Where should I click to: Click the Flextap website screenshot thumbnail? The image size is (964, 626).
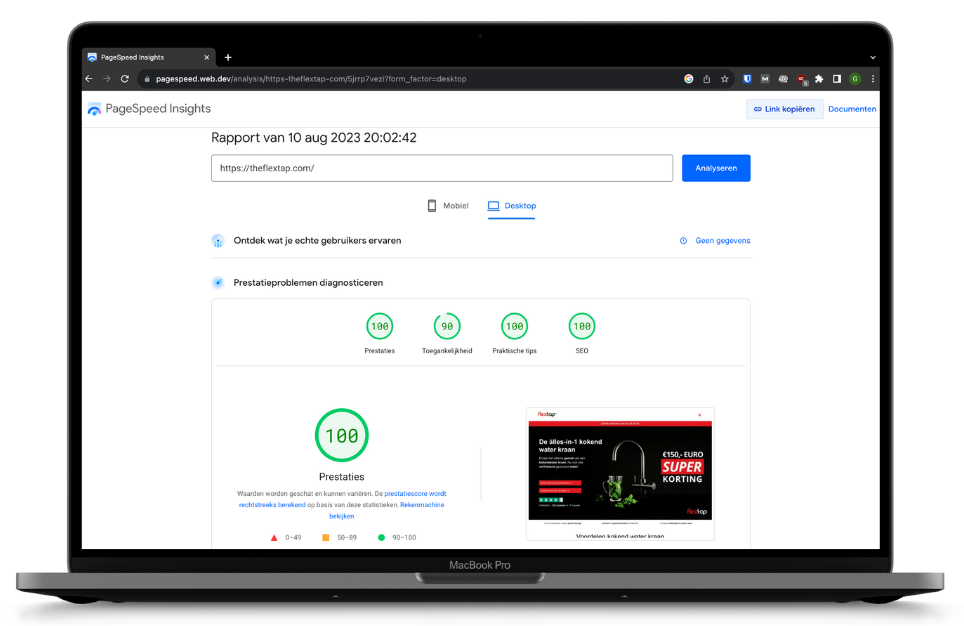(620, 473)
